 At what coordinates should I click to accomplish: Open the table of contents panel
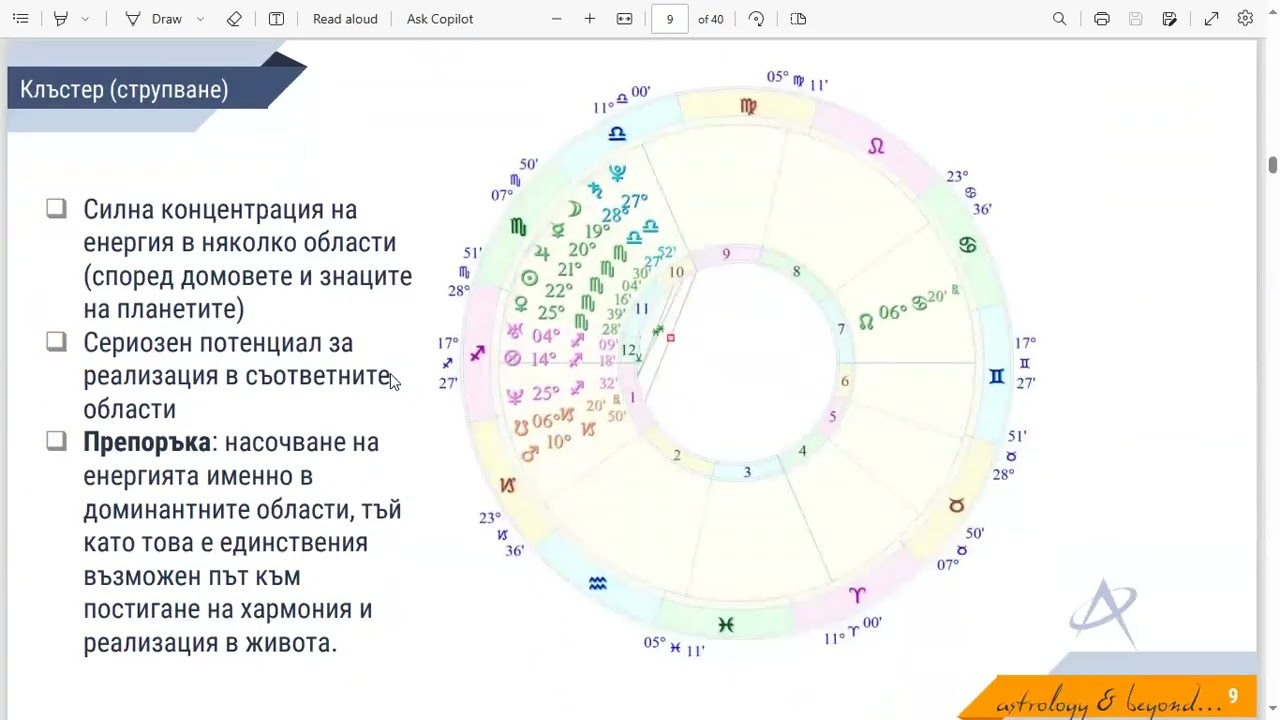(x=20, y=19)
